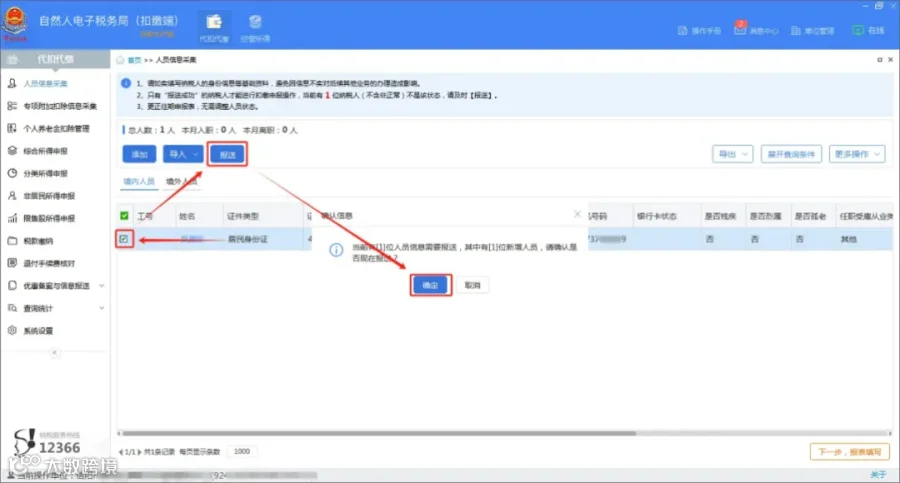
Task: Open the 经营所得 module icon in header
Action: coord(255,22)
